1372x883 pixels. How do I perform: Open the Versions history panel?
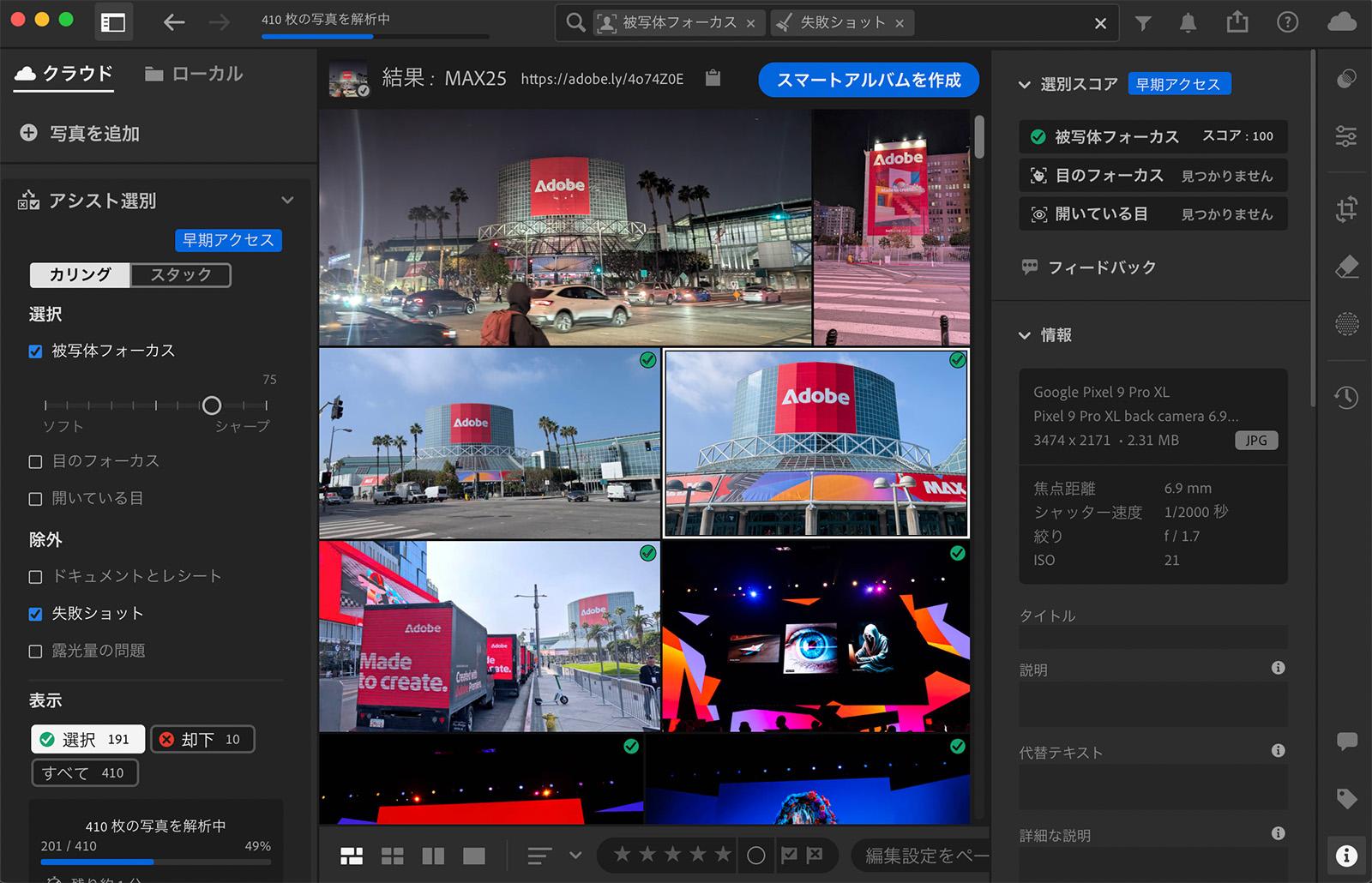[1346, 398]
